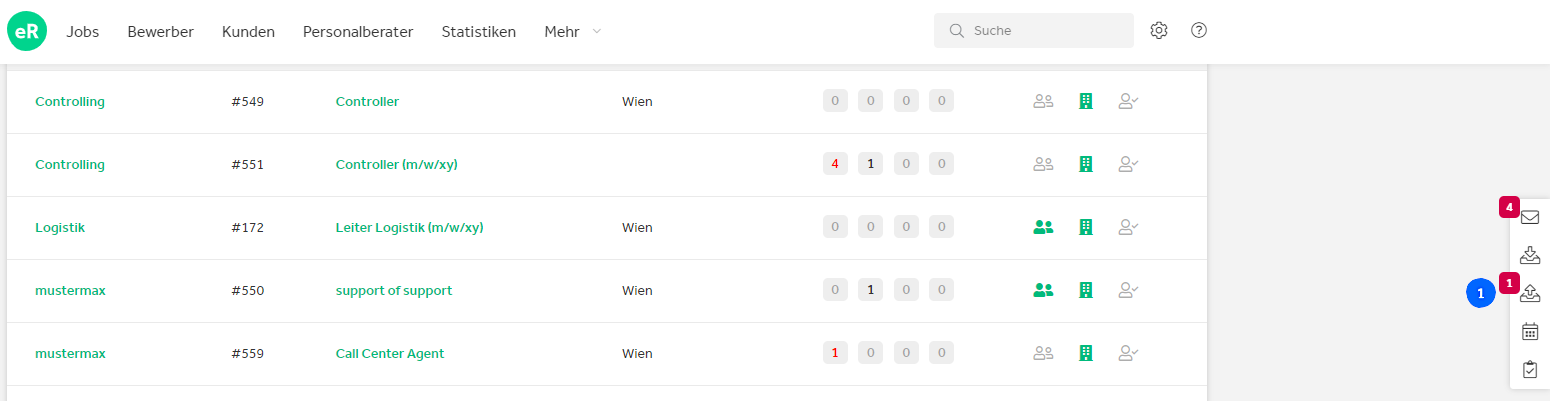
Task: Open the Statistiken menu item
Action: [x=479, y=31]
